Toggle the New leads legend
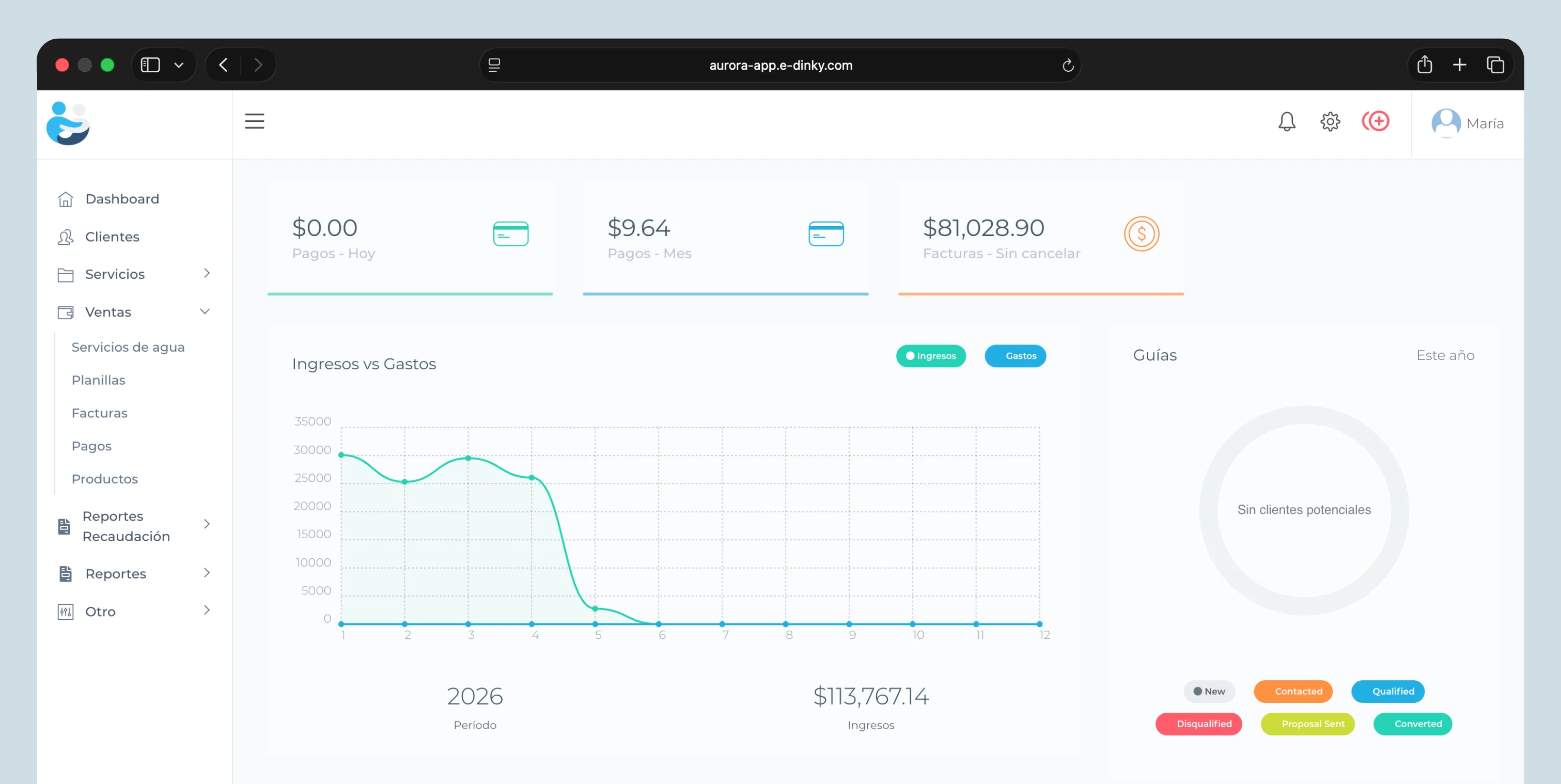Image resolution: width=1561 pixels, height=784 pixels. [1209, 692]
